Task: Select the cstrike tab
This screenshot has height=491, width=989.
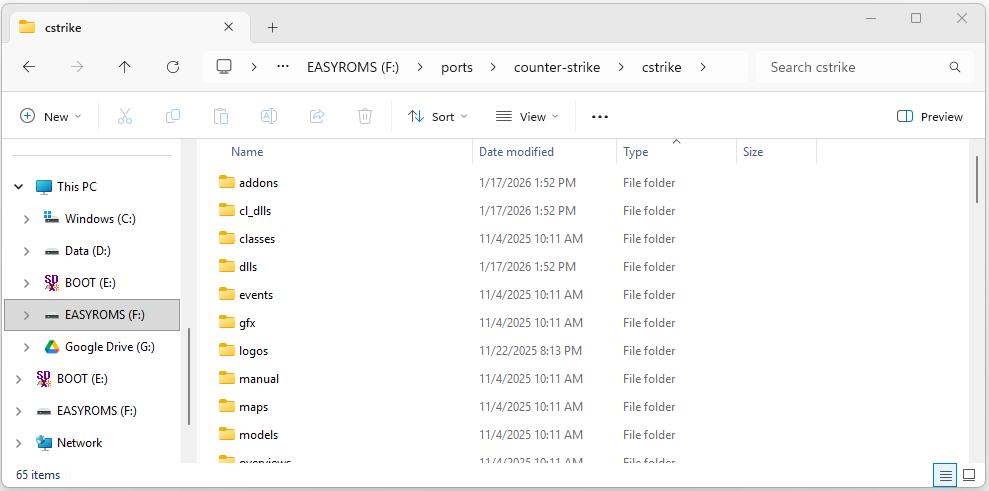Action: (129, 27)
